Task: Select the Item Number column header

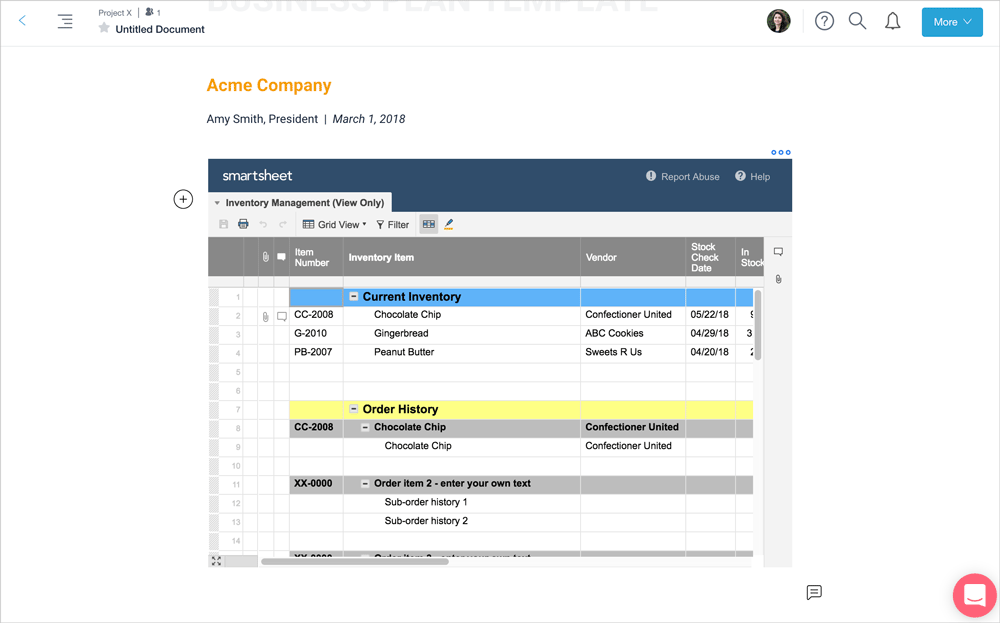Action: (x=316, y=257)
